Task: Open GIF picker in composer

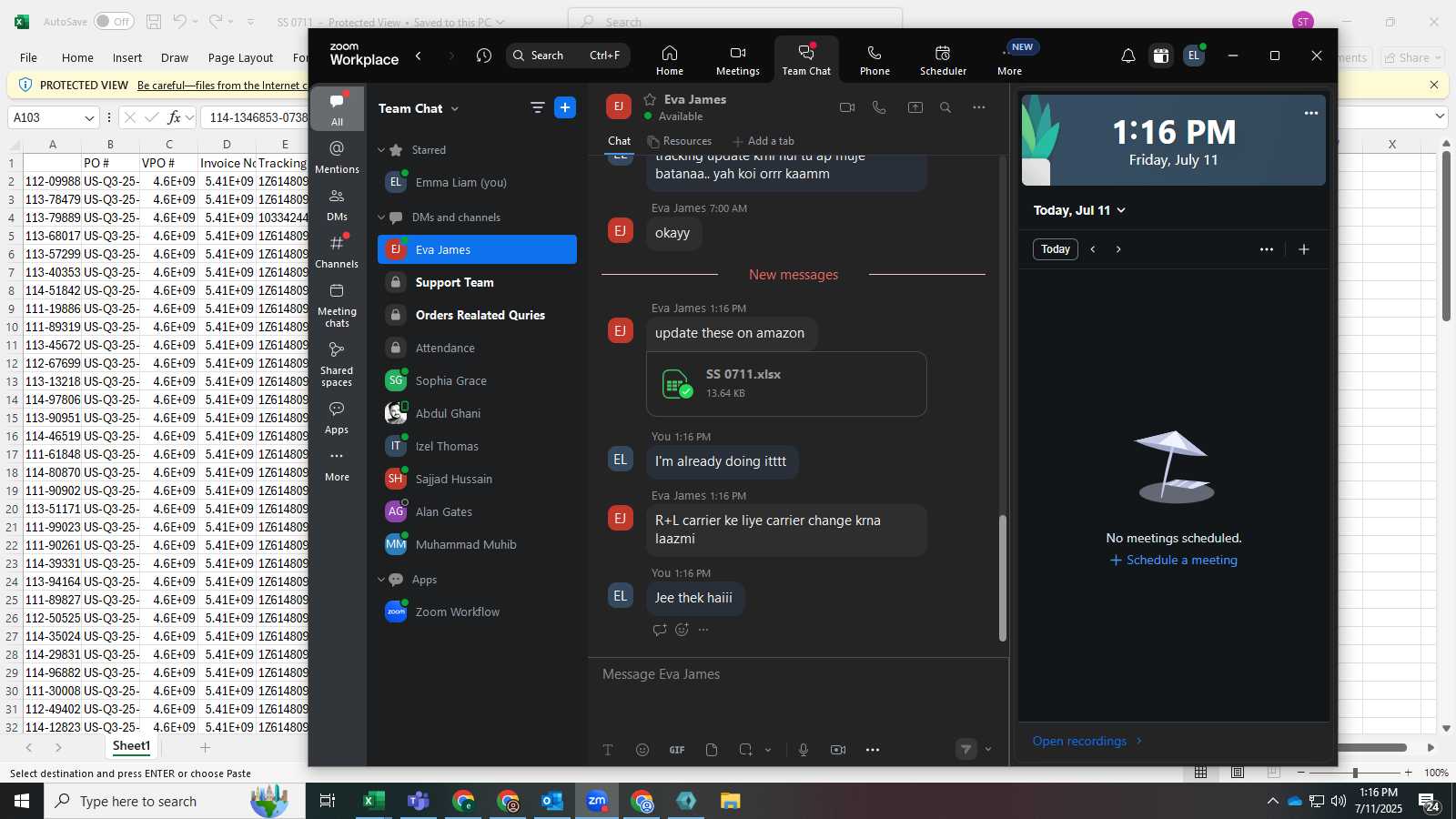Action: coord(677,750)
